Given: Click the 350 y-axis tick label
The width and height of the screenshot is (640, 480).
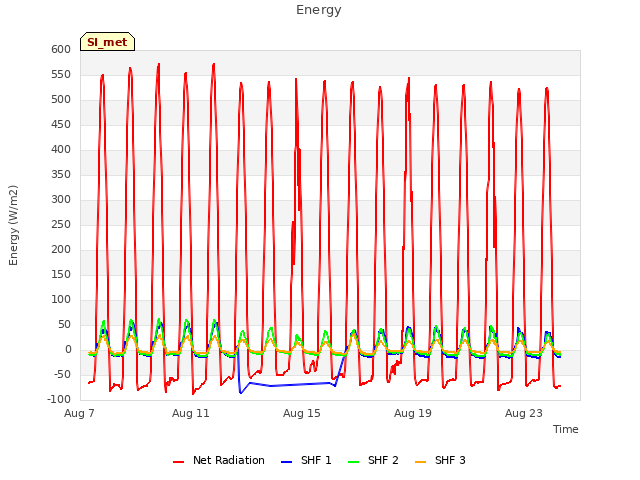Looking at the screenshot, I should pyautogui.click(x=61, y=175).
